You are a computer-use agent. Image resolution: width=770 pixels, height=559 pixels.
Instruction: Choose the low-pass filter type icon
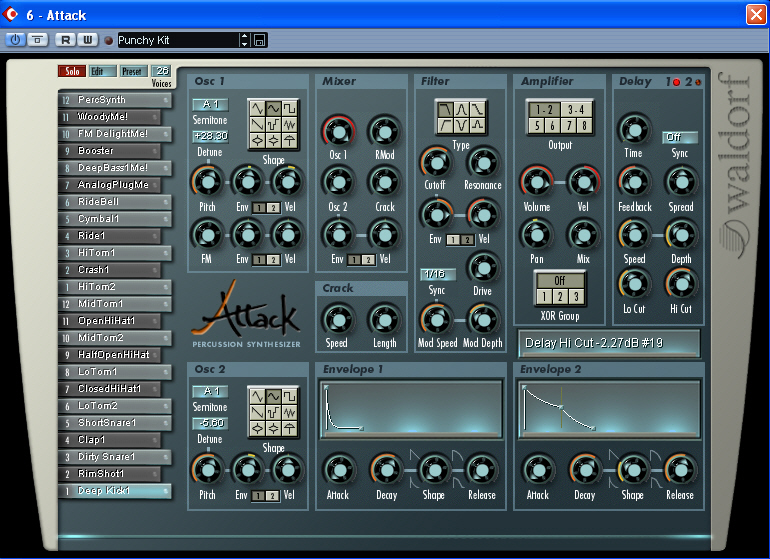pyautogui.click(x=445, y=109)
